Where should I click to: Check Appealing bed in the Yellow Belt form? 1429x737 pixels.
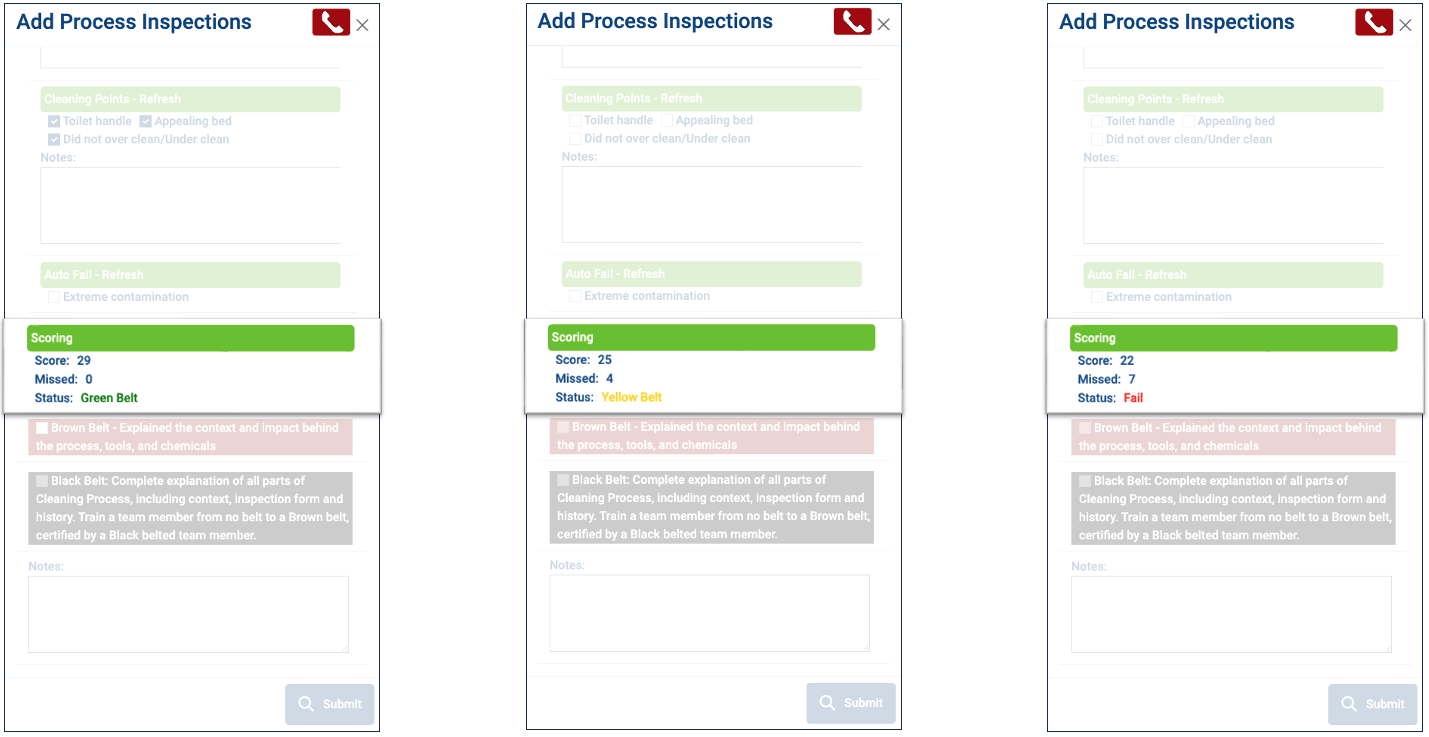pyautogui.click(x=667, y=120)
